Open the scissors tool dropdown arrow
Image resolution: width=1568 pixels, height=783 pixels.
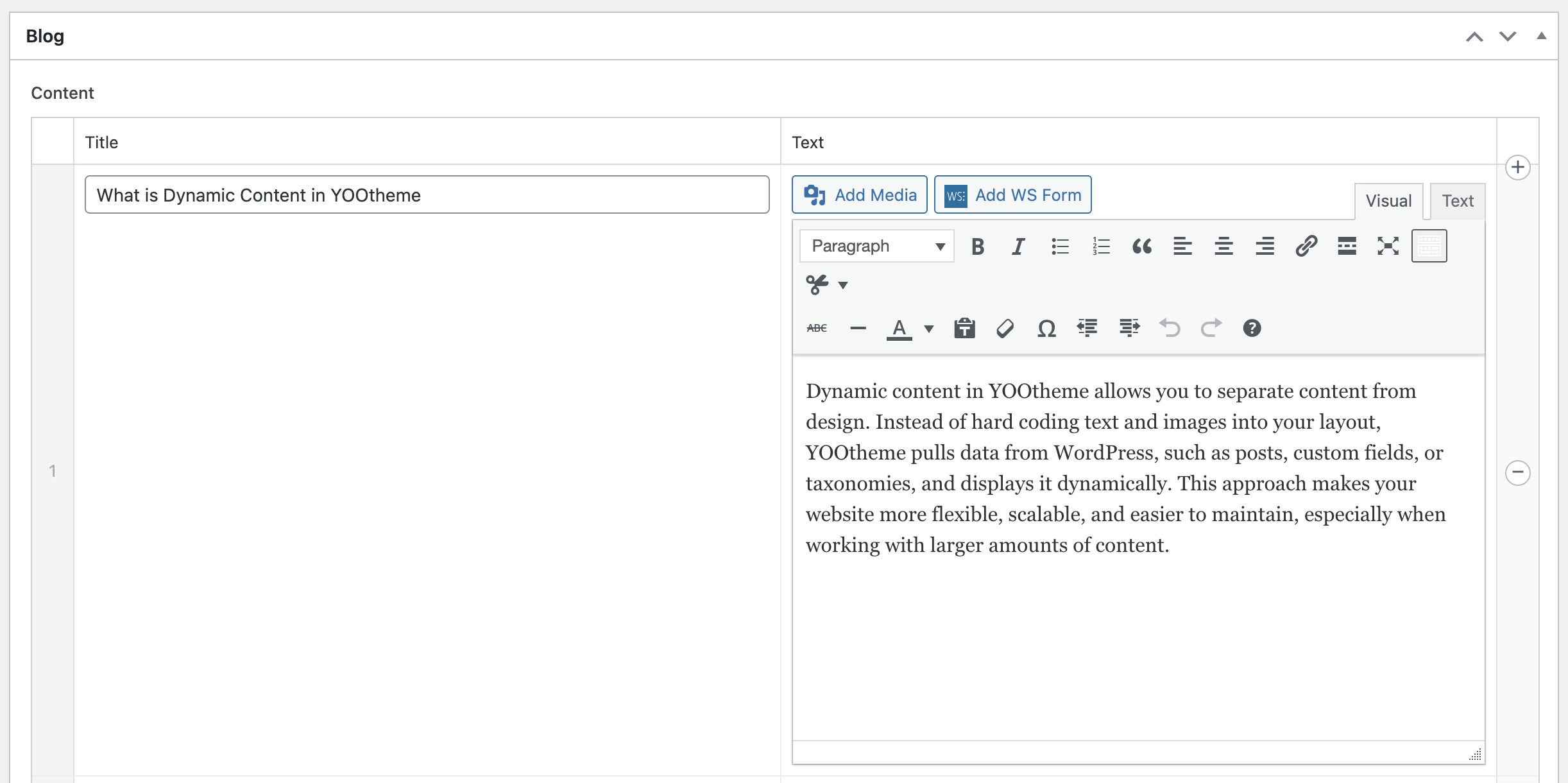tap(843, 285)
